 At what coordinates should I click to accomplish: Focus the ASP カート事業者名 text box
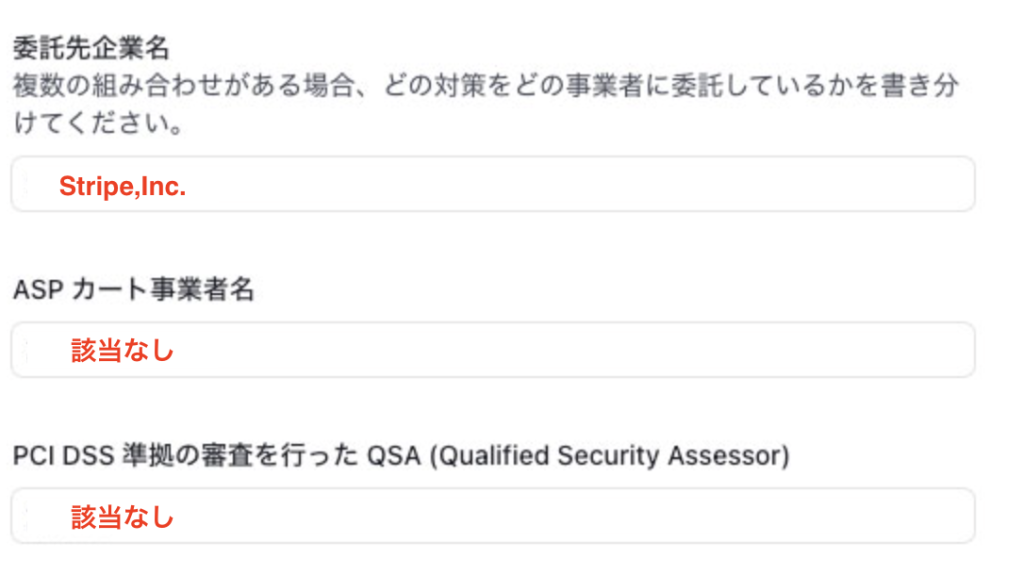(x=492, y=350)
